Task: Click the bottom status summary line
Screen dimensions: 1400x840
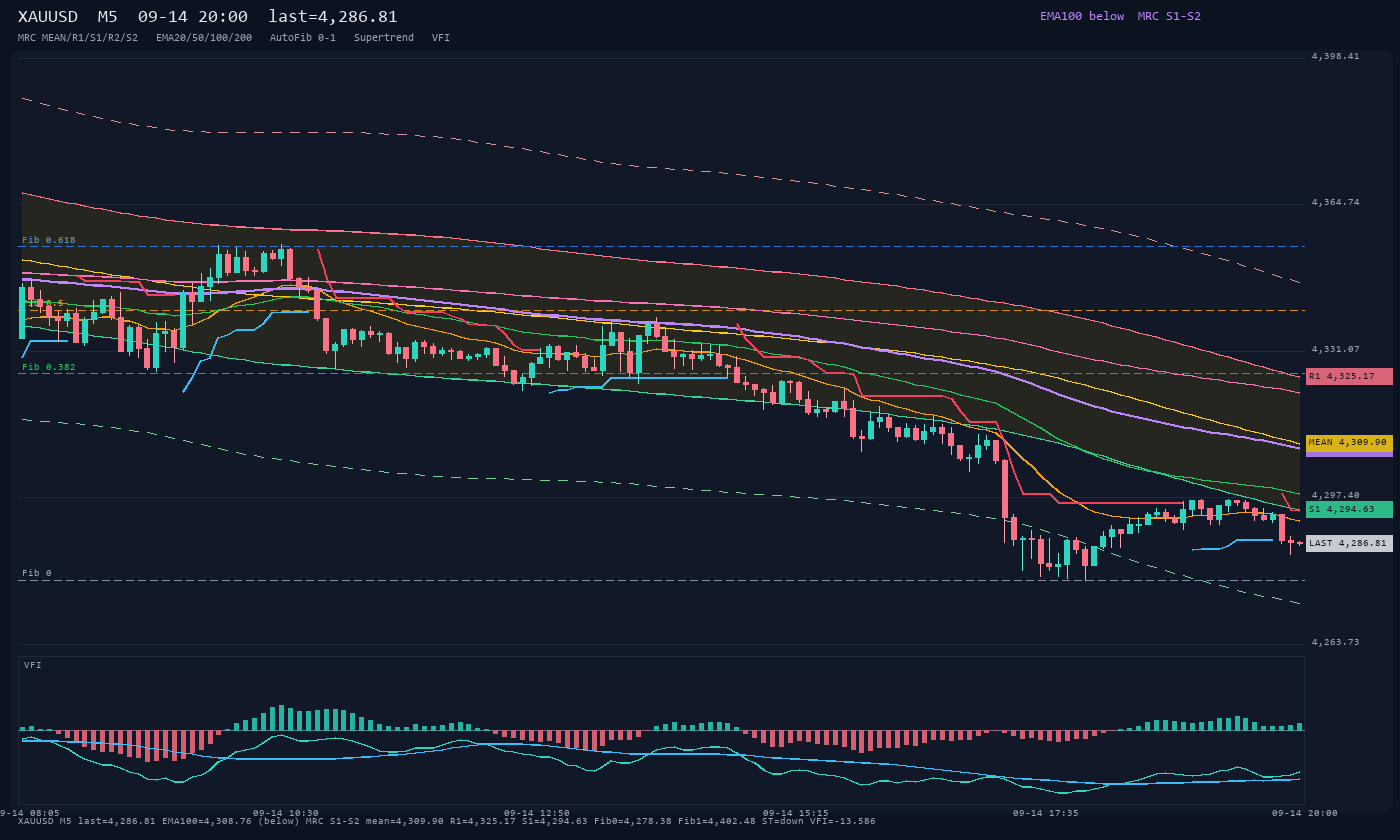Action: click(447, 822)
